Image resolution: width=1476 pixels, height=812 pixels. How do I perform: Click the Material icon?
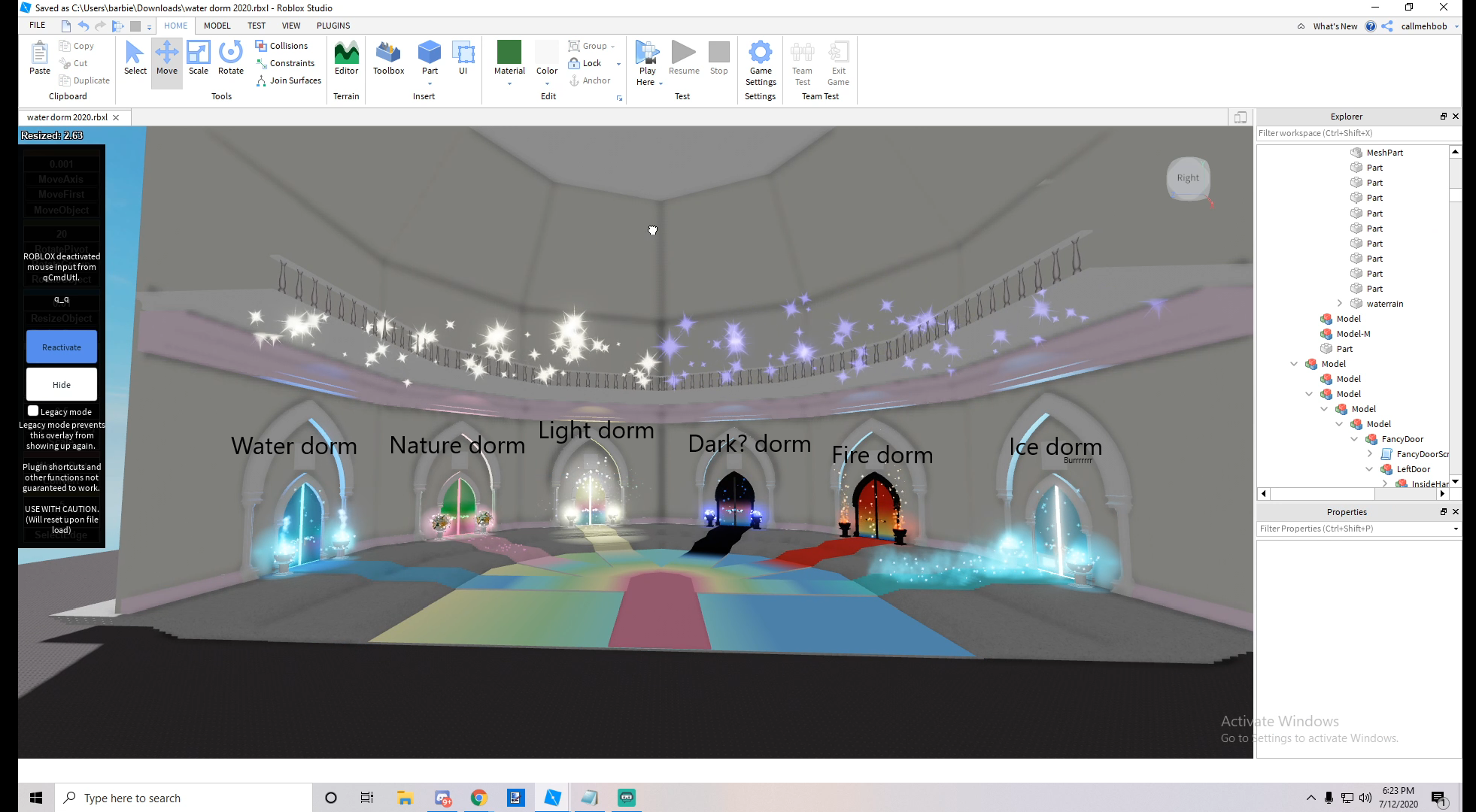(x=509, y=53)
